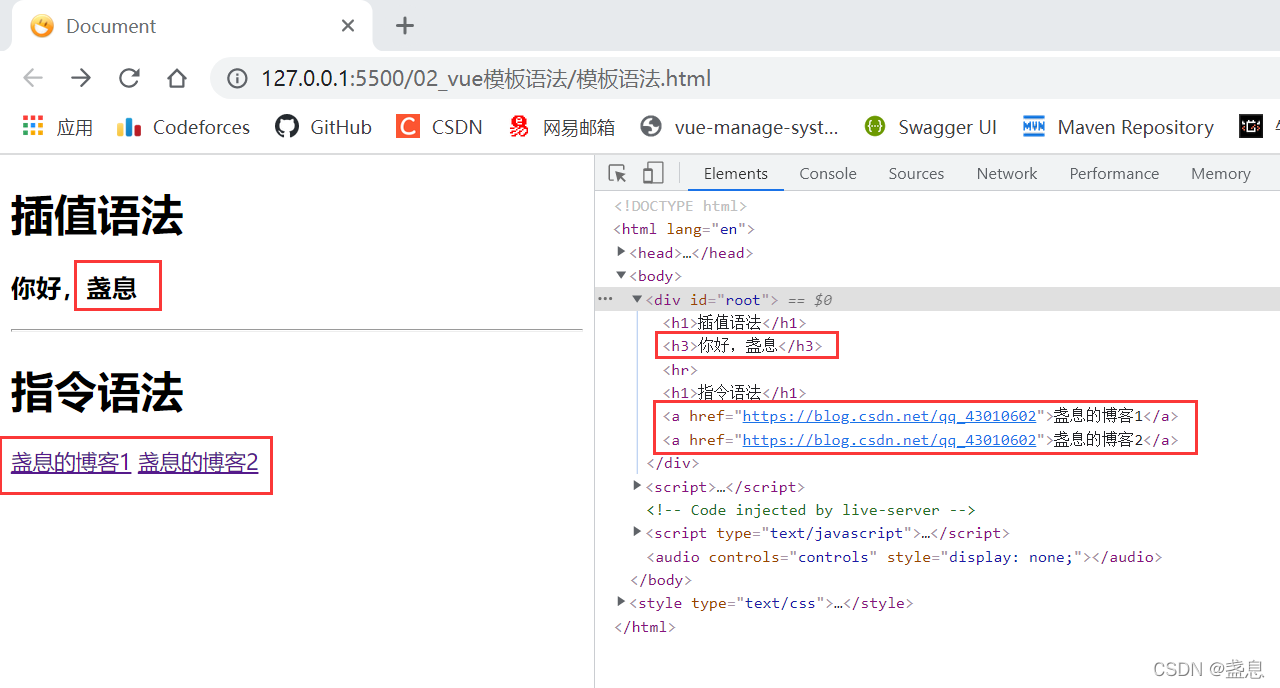Screen dimensions: 1280x688
Task: Select the <h1>指令语法</h1> line in DevTools
Action: coord(734,393)
